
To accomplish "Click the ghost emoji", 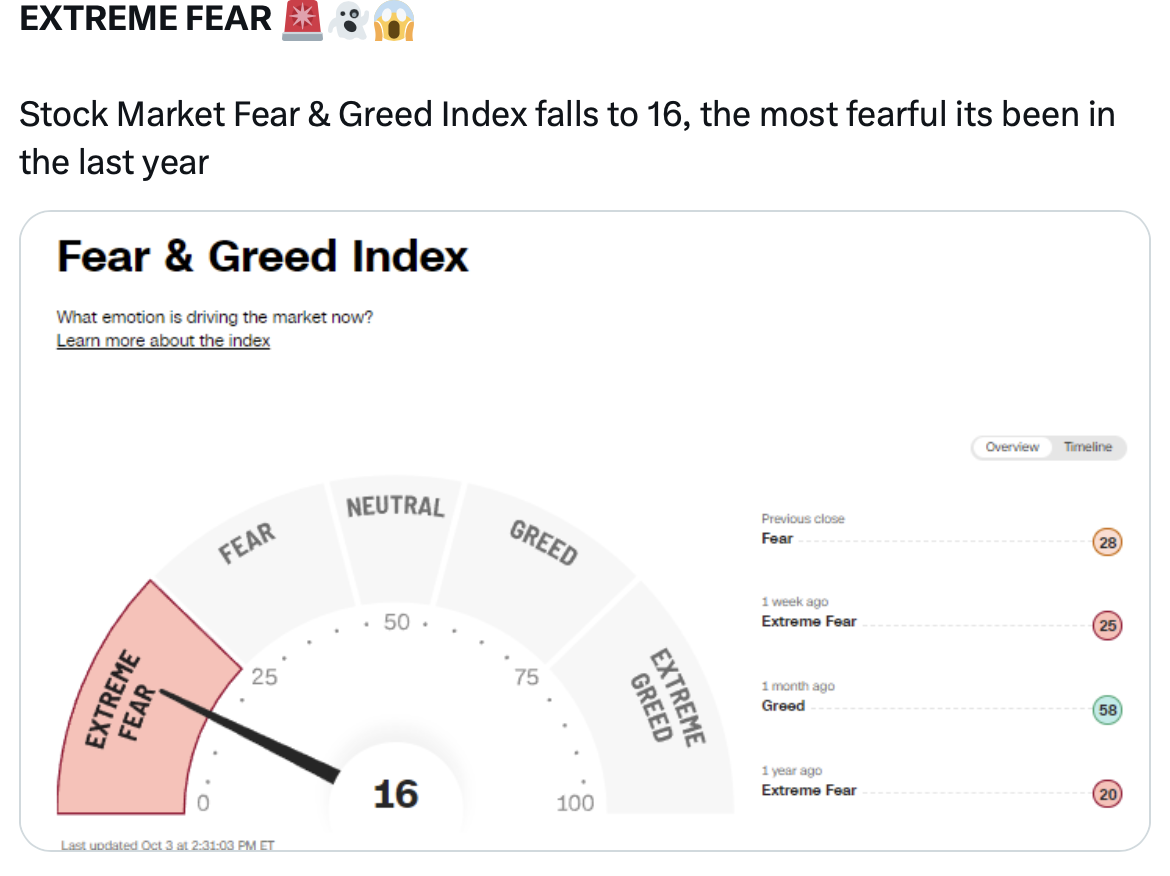I will 348,21.
